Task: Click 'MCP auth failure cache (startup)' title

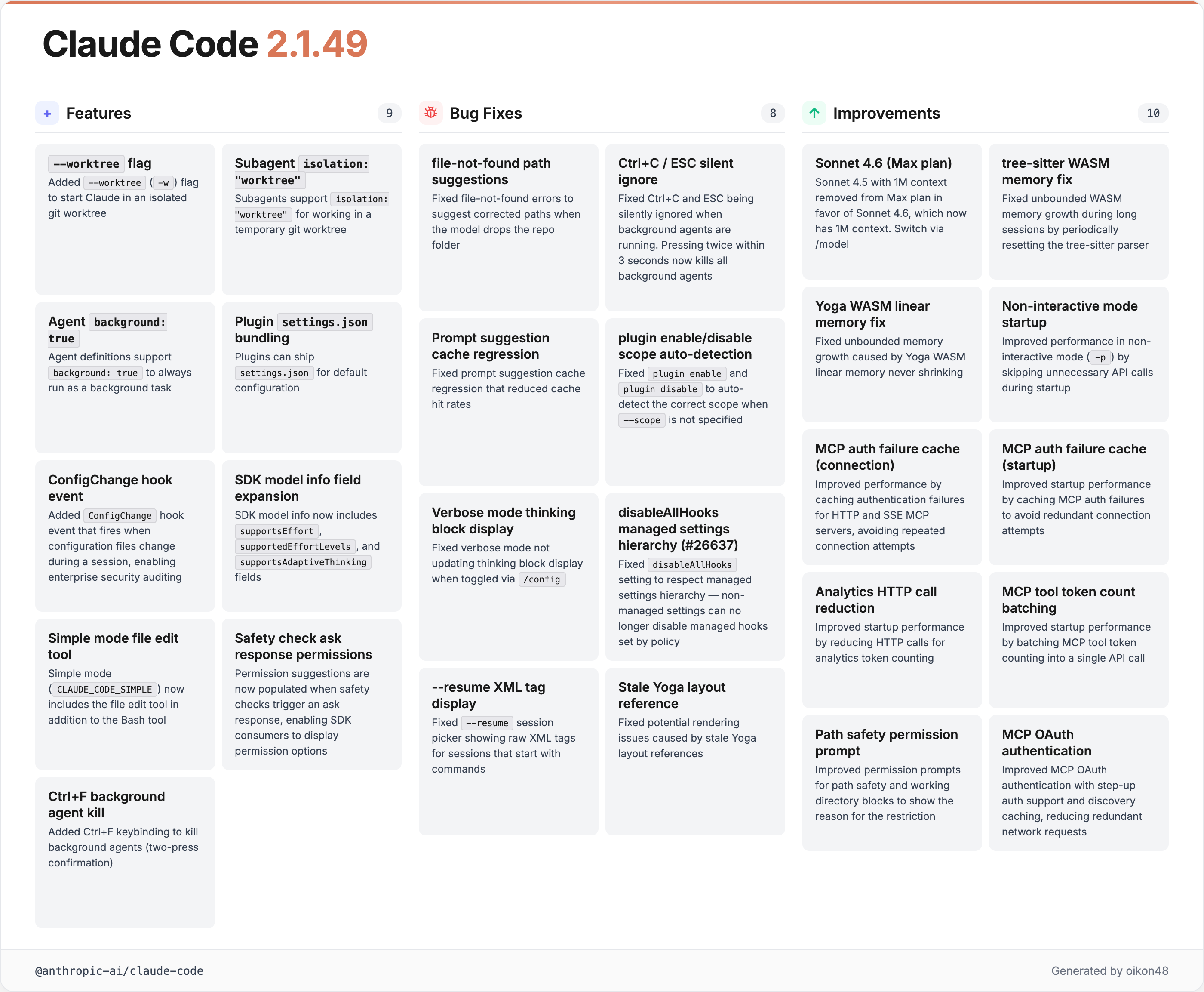Action: (x=1074, y=457)
